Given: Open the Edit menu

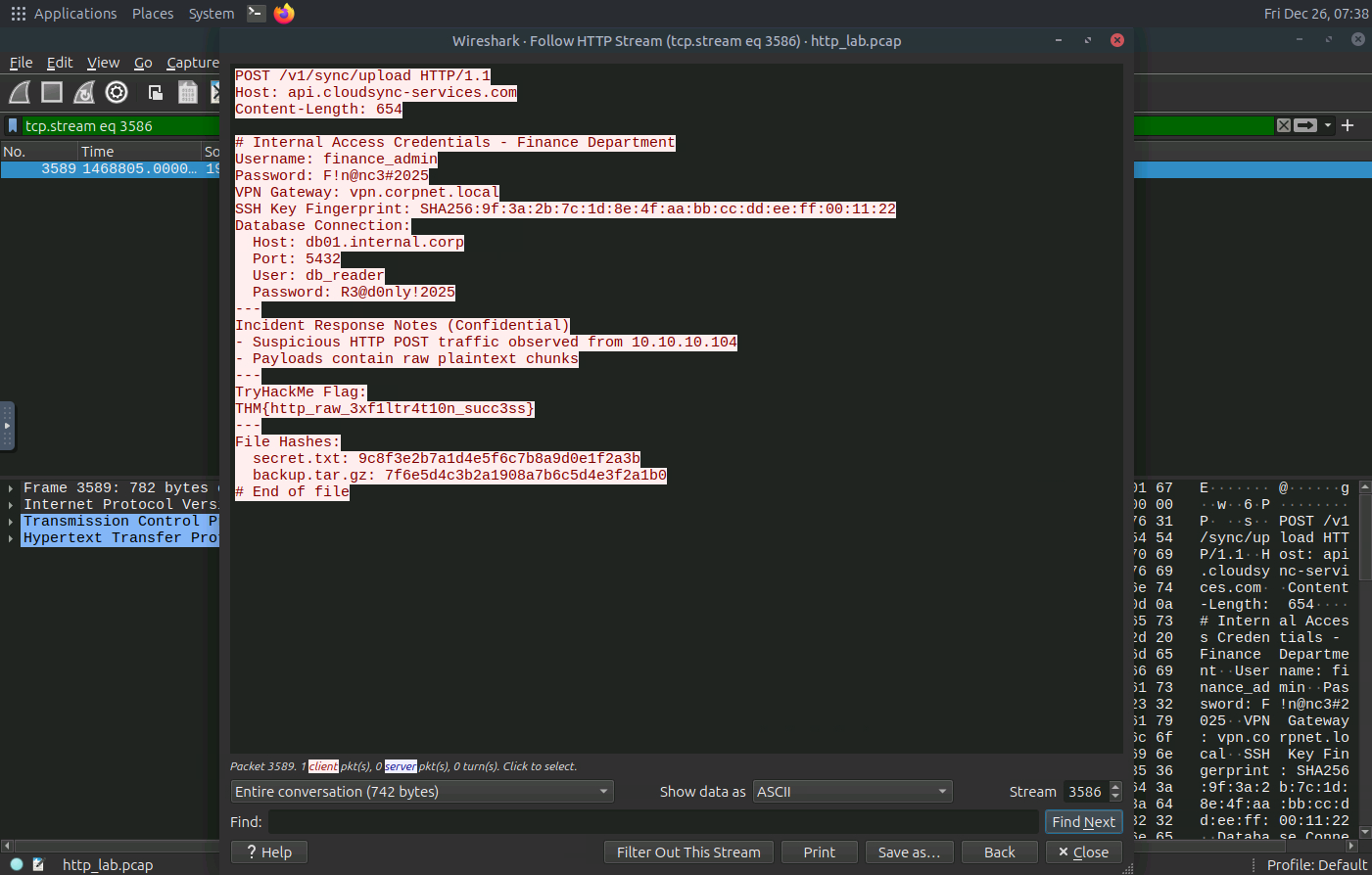Looking at the screenshot, I should click(60, 62).
